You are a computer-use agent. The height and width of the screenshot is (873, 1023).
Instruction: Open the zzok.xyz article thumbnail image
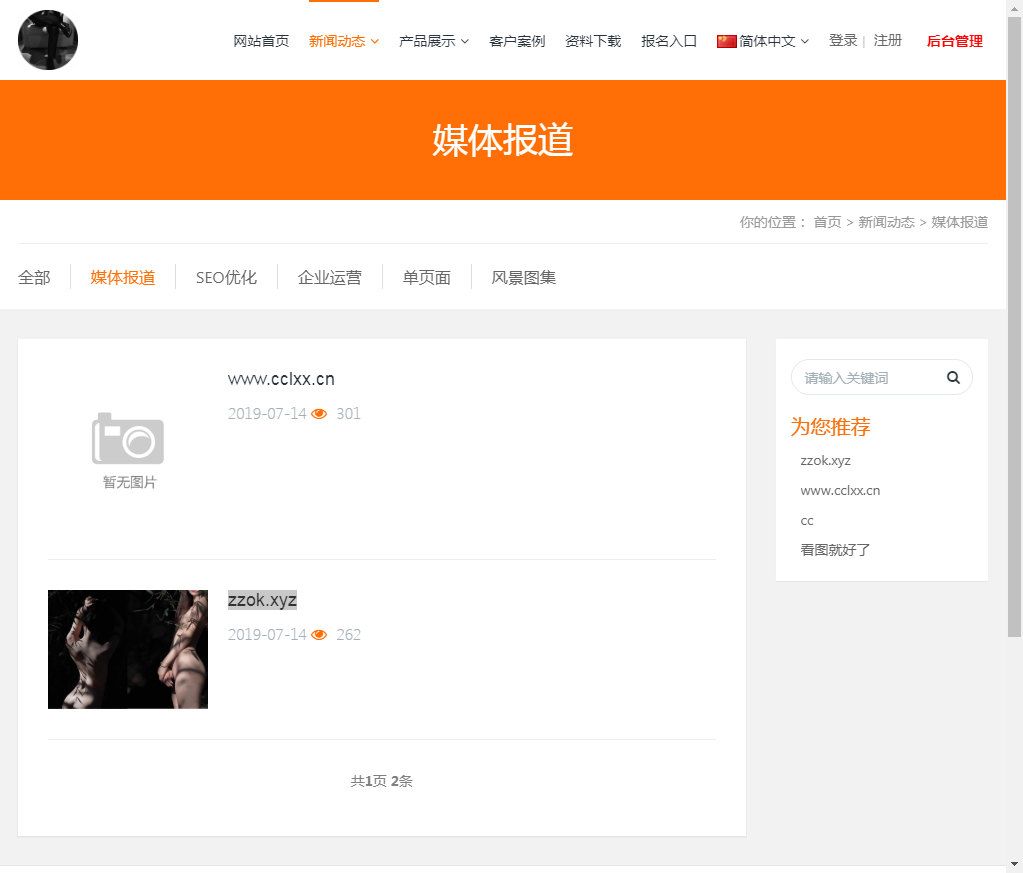pos(128,649)
